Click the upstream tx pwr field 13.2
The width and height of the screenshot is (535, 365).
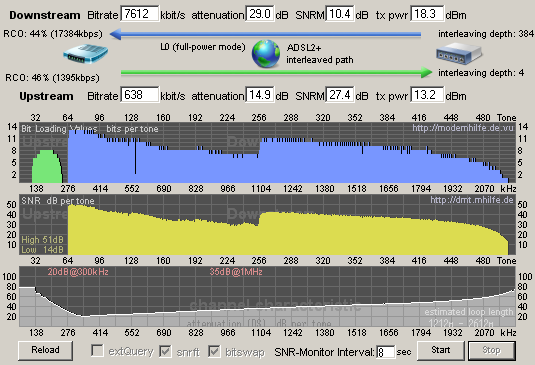[427, 95]
